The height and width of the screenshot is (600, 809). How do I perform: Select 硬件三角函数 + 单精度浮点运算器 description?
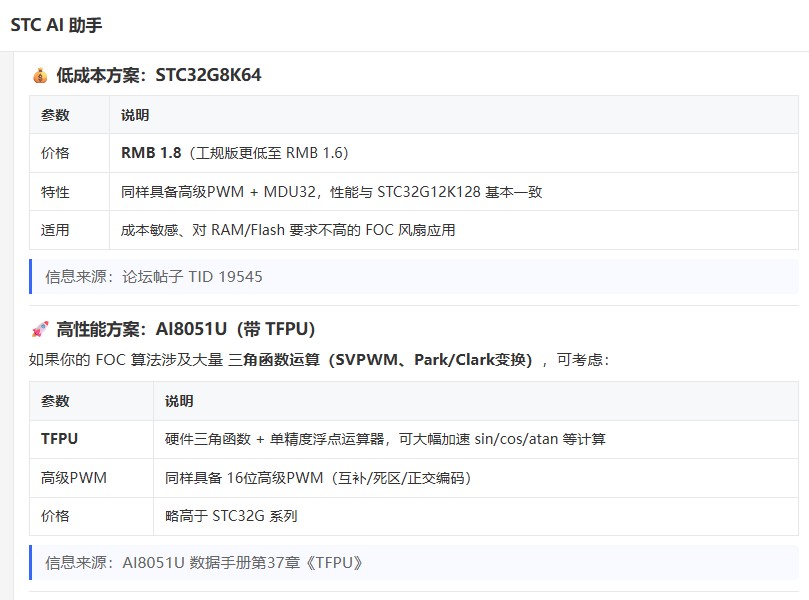pos(385,439)
